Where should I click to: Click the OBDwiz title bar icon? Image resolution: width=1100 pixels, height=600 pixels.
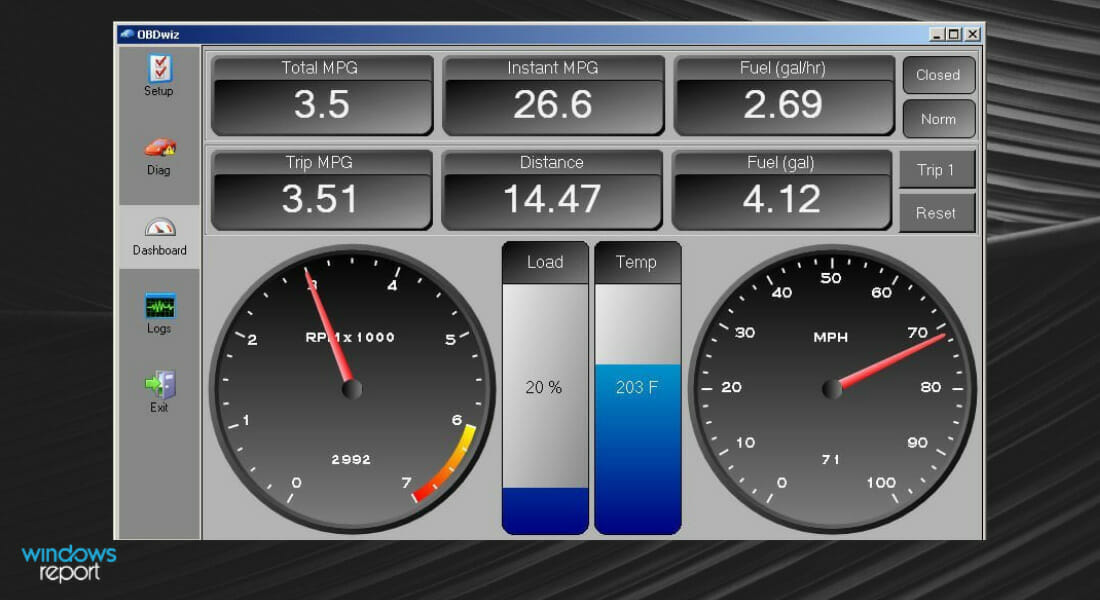click(126, 34)
